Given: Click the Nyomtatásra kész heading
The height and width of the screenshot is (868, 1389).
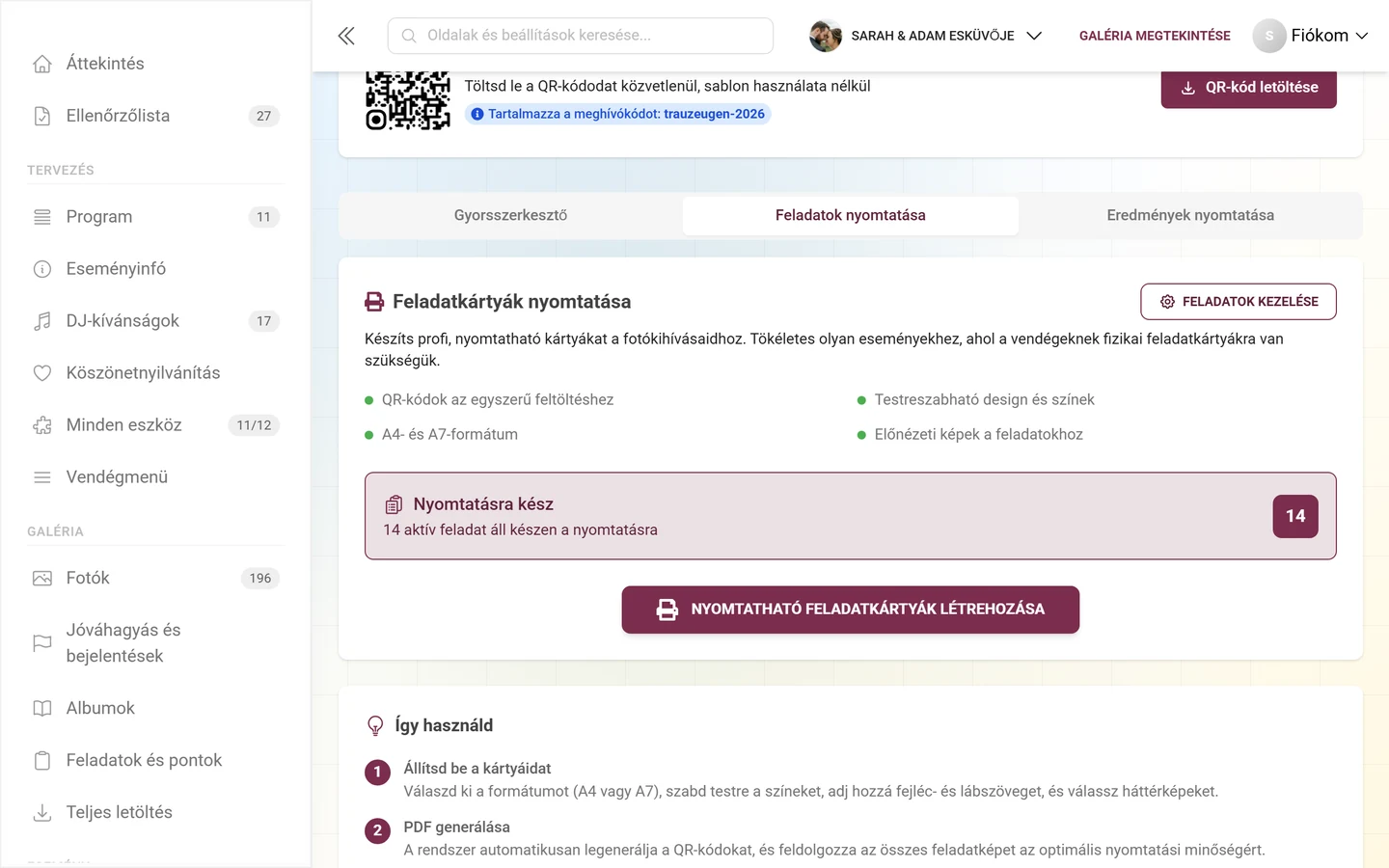Looking at the screenshot, I should [483, 504].
